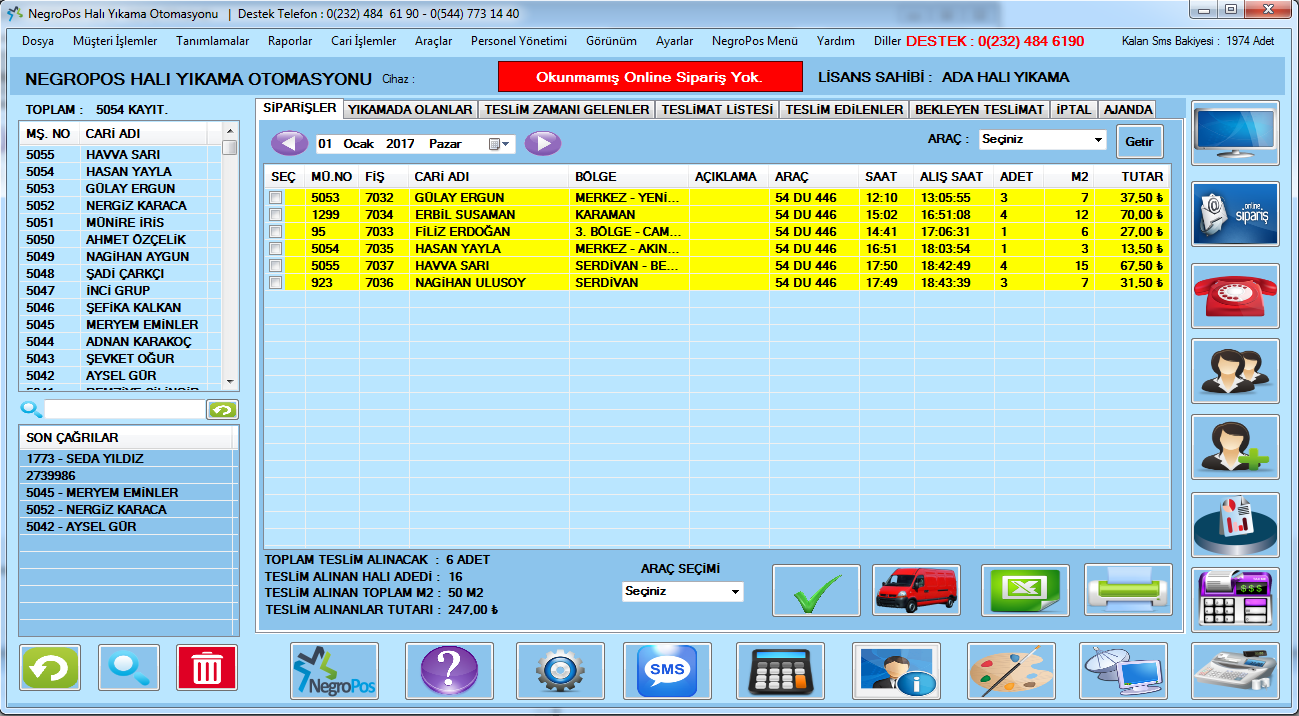Click the person info icon
1299x716 pixels.
896,671
